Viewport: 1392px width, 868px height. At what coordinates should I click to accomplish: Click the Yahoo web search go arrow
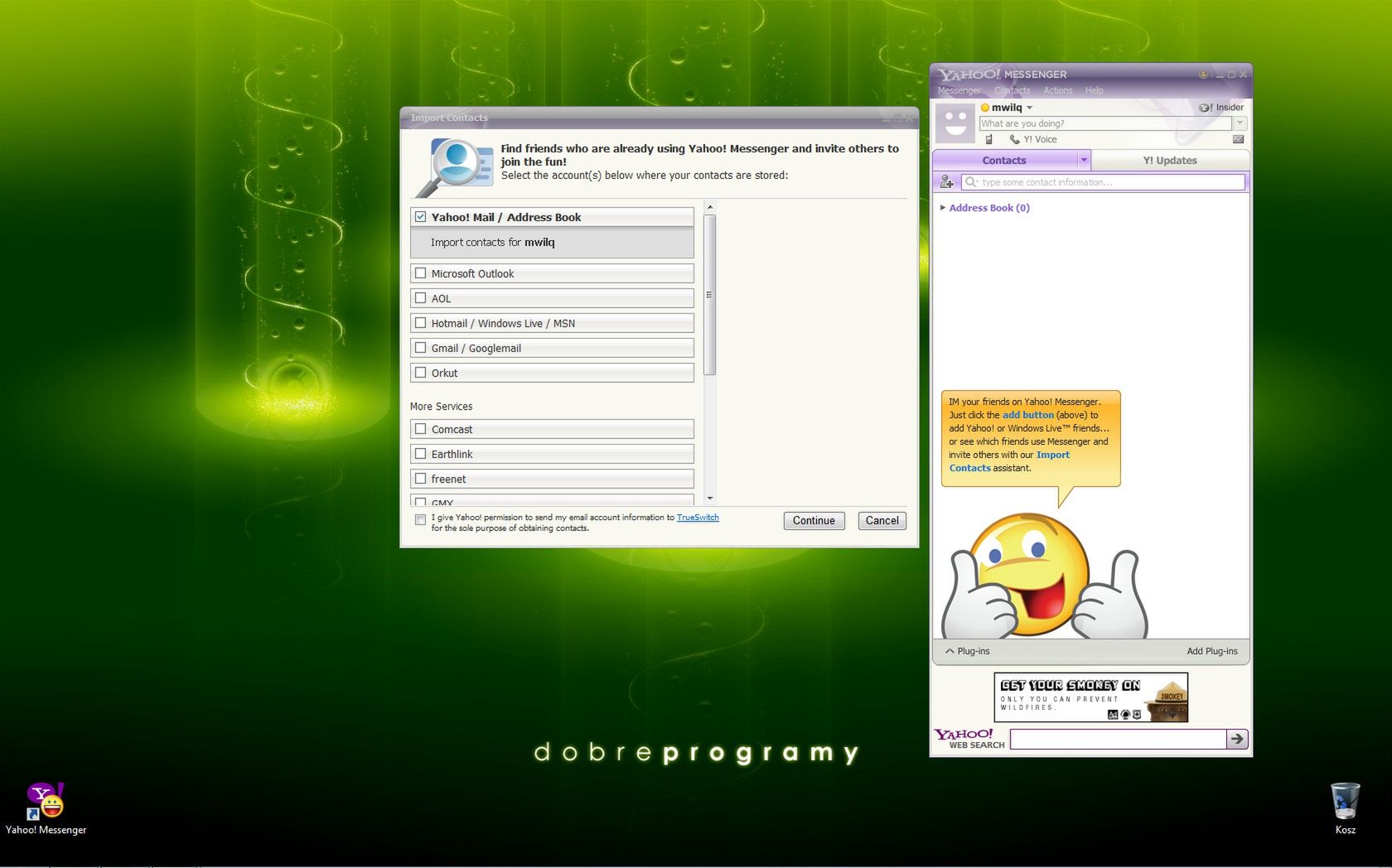1237,739
